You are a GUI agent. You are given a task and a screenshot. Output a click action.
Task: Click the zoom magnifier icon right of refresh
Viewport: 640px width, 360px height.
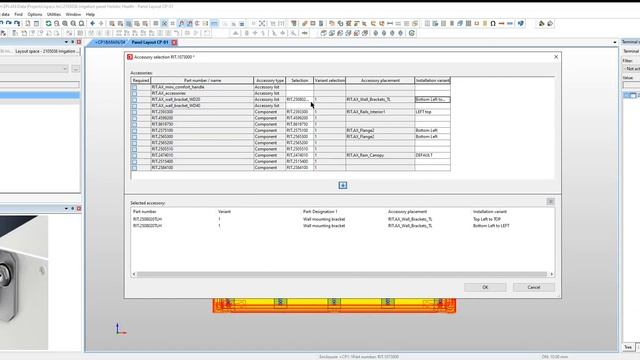57,24
